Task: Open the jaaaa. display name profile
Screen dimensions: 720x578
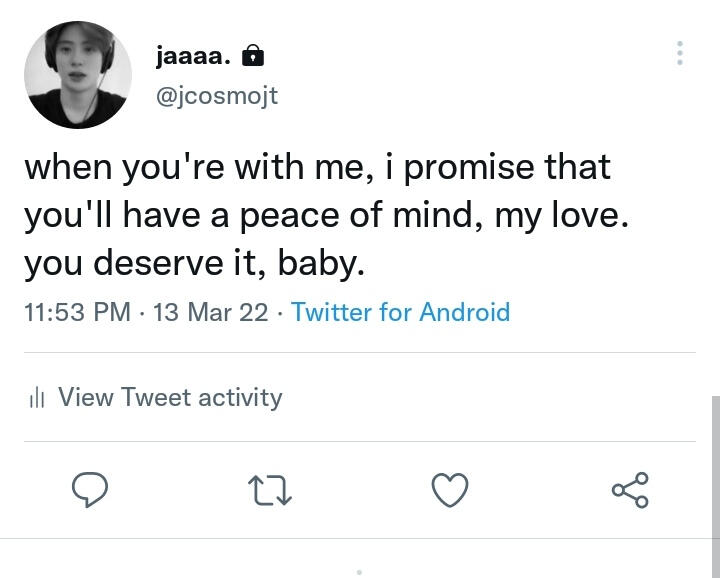Action: (194, 55)
